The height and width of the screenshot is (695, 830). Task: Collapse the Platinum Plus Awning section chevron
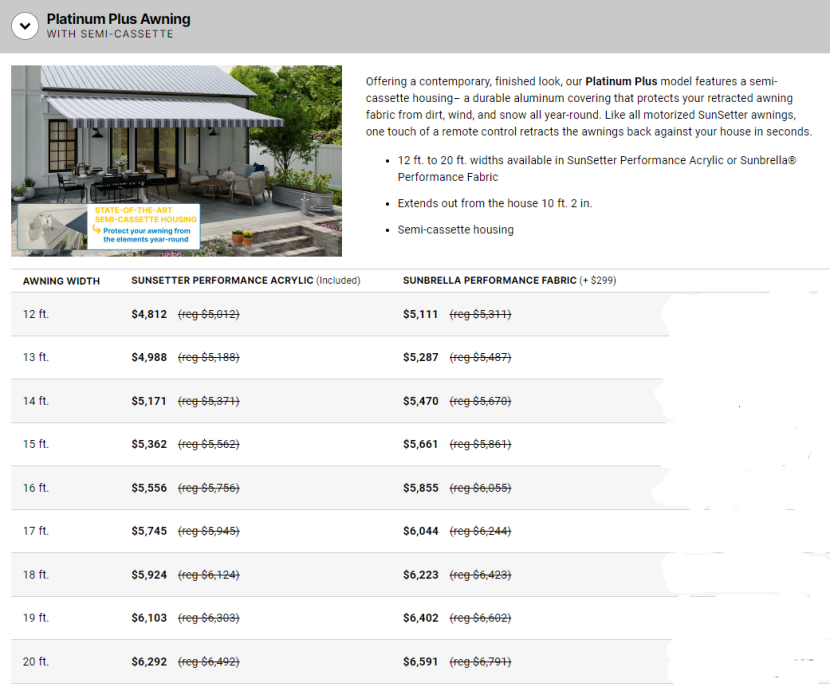[x=27, y=26]
